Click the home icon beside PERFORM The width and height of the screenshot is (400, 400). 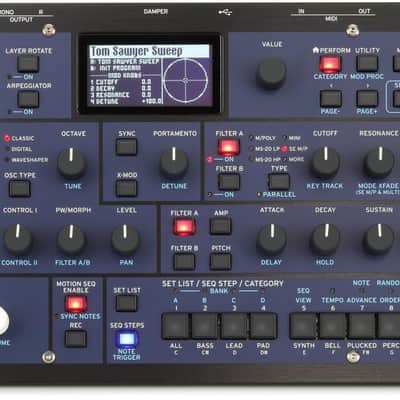[x=316, y=50]
